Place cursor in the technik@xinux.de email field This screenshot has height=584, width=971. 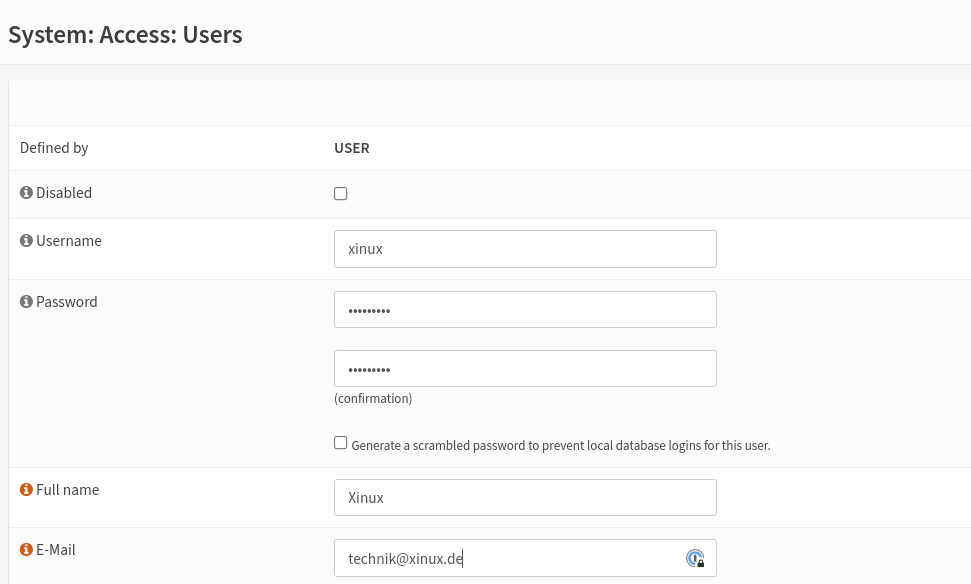pyautogui.click(x=510, y=558)
